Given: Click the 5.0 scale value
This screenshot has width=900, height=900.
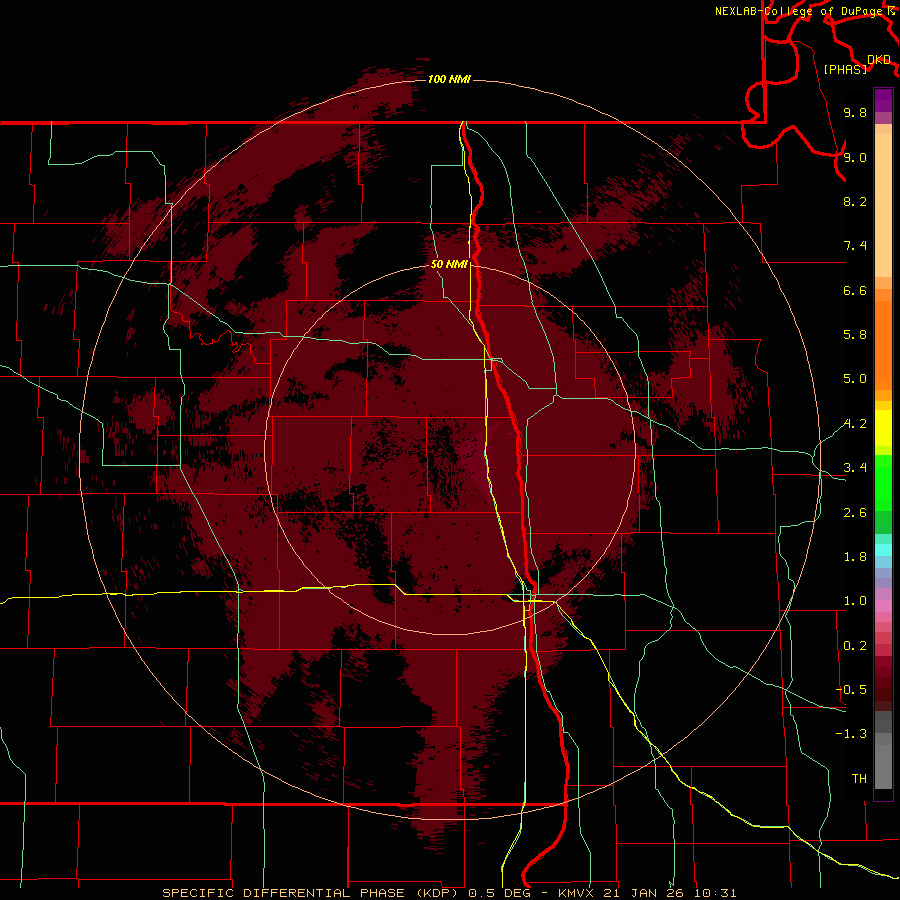Looking at the screenshot, I should (855, 379).
